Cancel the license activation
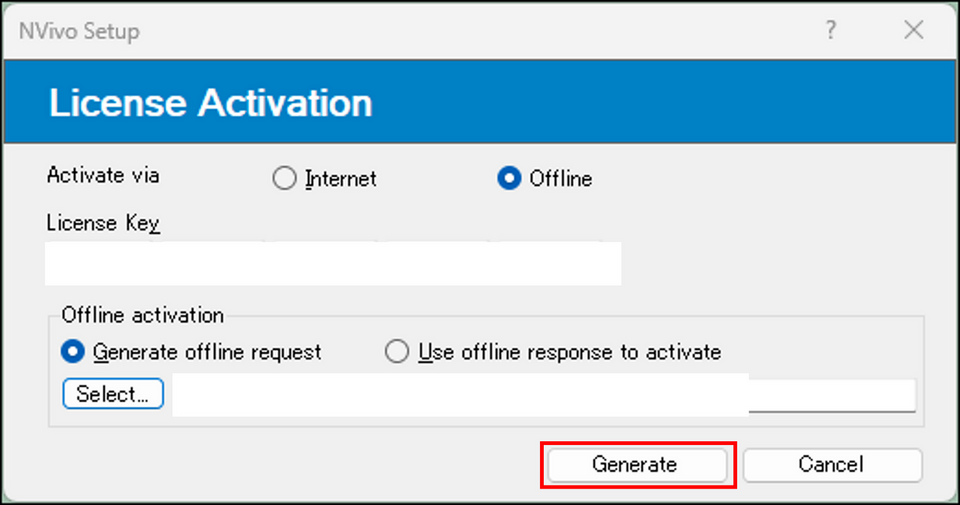Screen dimensions: 960x505 coord(832,465)
